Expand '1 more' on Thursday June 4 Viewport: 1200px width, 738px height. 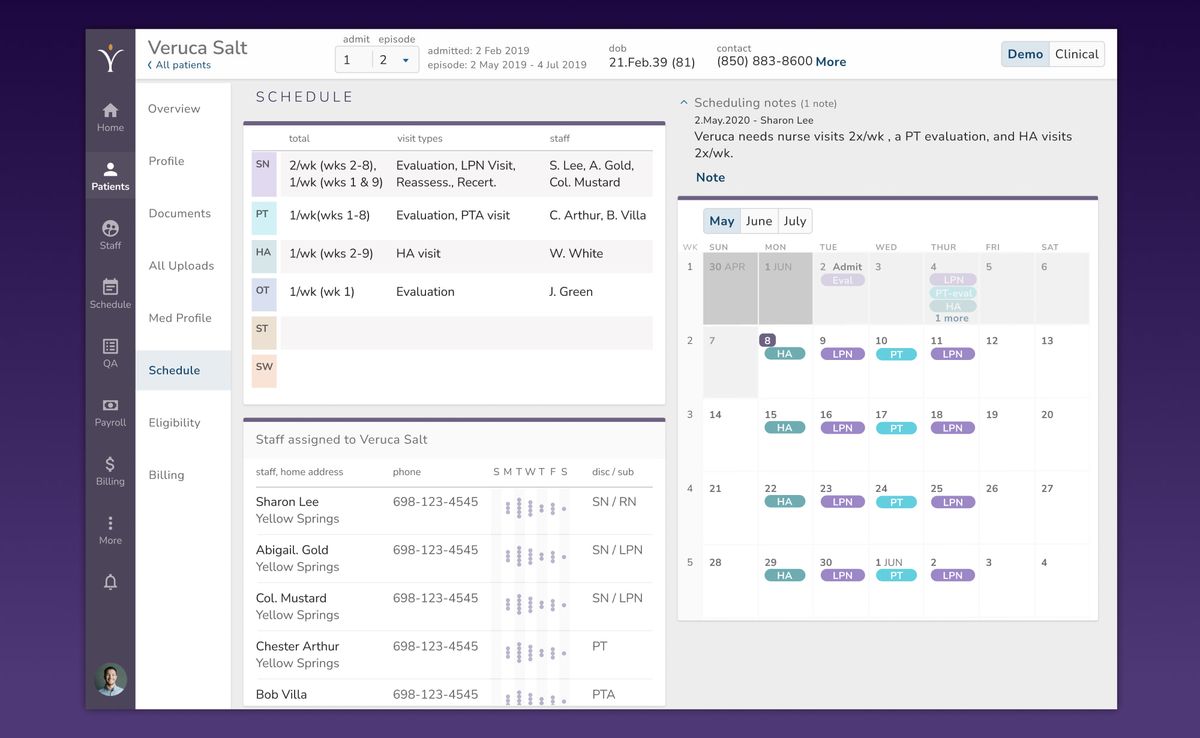click(953, 316)
